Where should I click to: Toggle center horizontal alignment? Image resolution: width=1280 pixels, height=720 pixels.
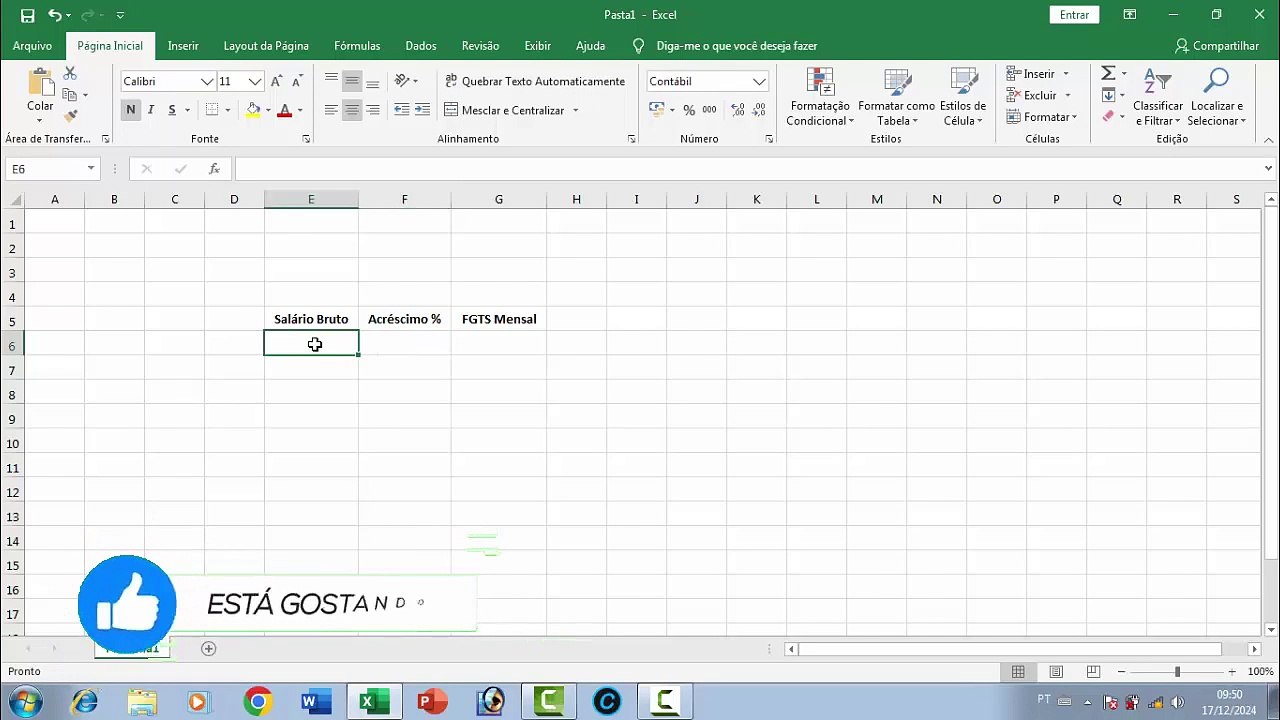[352, 110]
